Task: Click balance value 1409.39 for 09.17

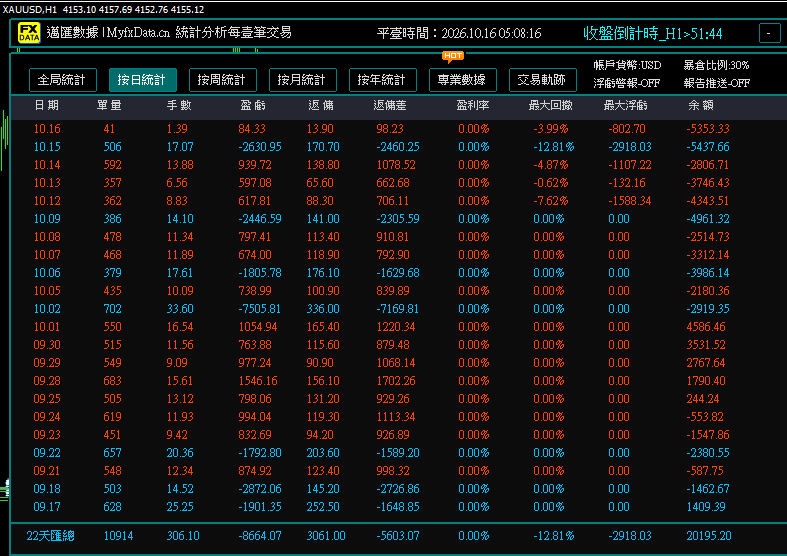Action: (706, 507)
